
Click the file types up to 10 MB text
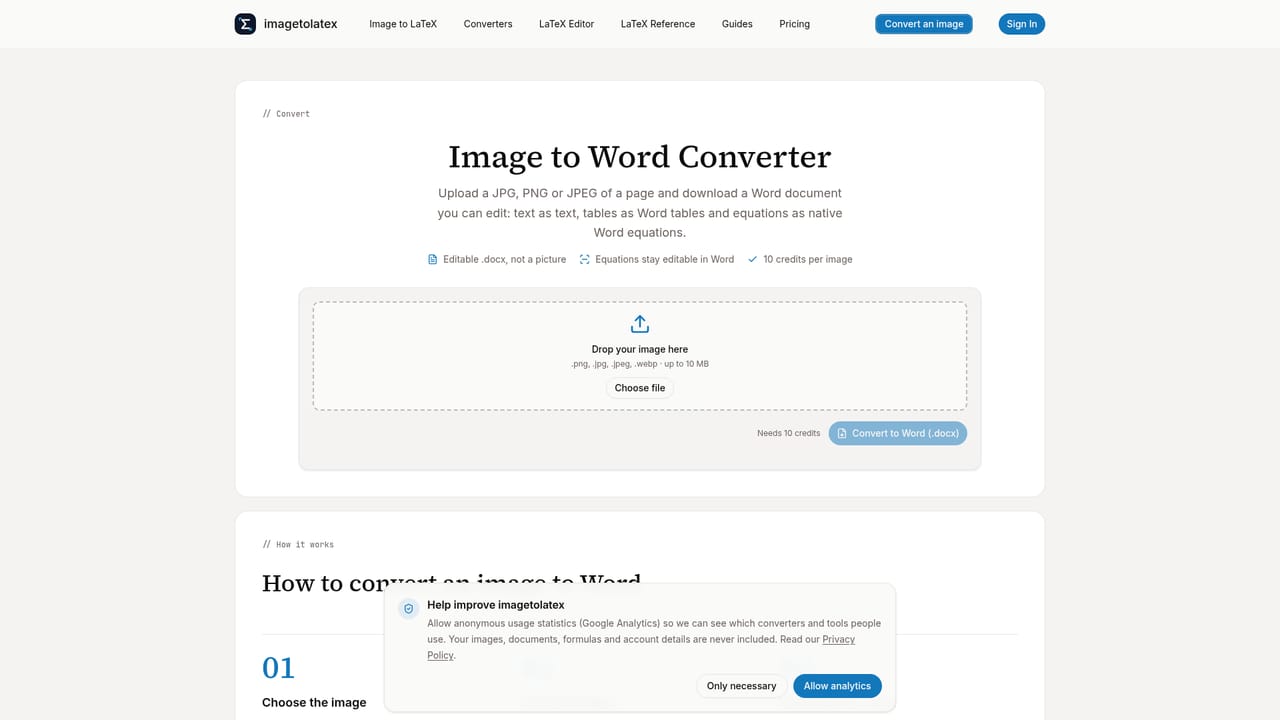(x=640, y=364)
